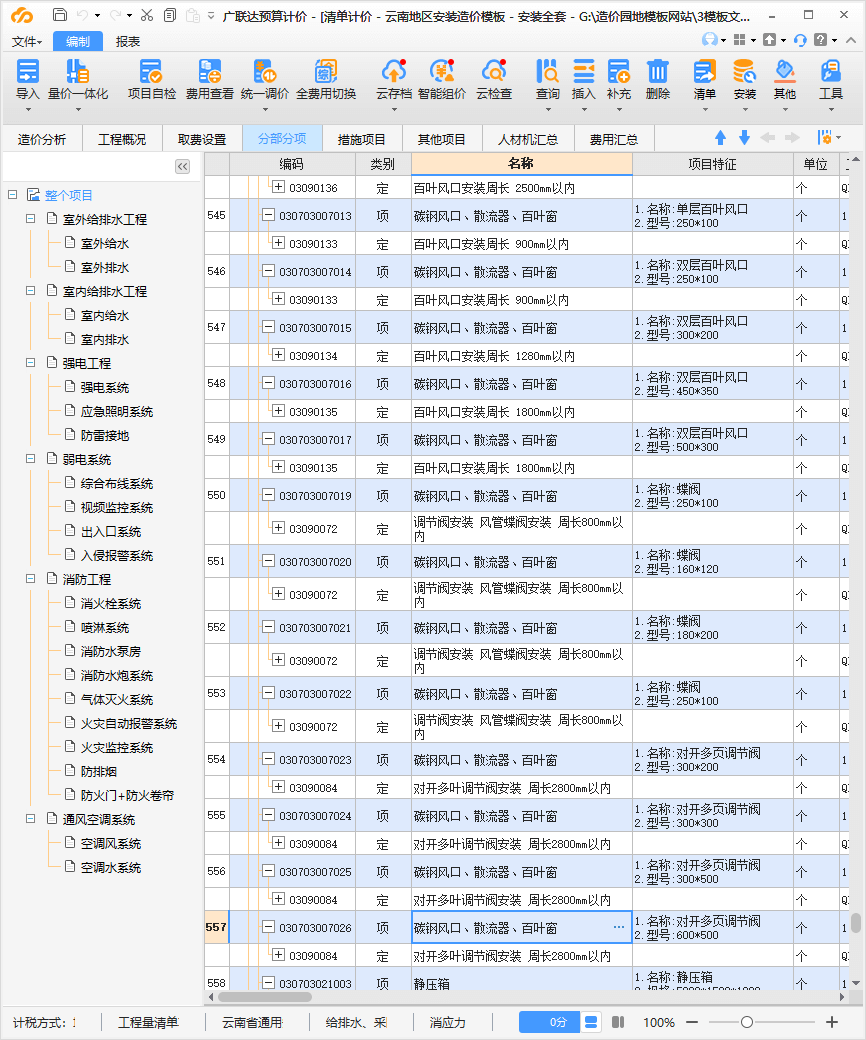Switch to the 措施项目 tab
Viewport: 866px width, 1040px height.
click(x=361, y=139)
